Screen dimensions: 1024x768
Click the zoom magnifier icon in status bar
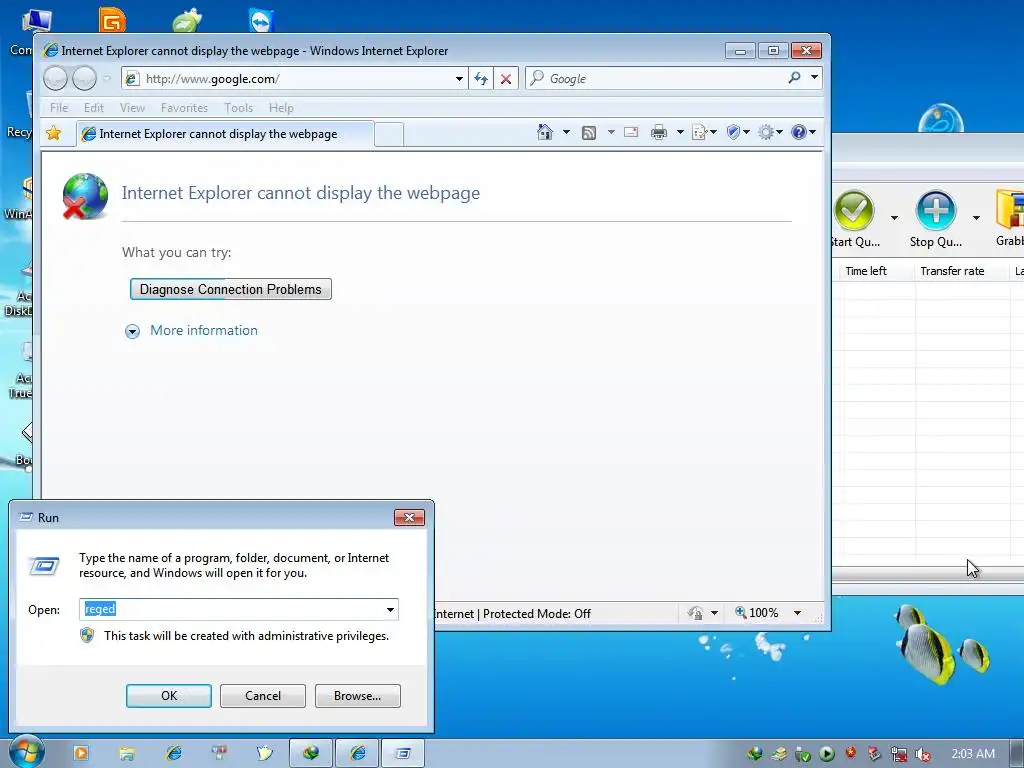point(741,613)
